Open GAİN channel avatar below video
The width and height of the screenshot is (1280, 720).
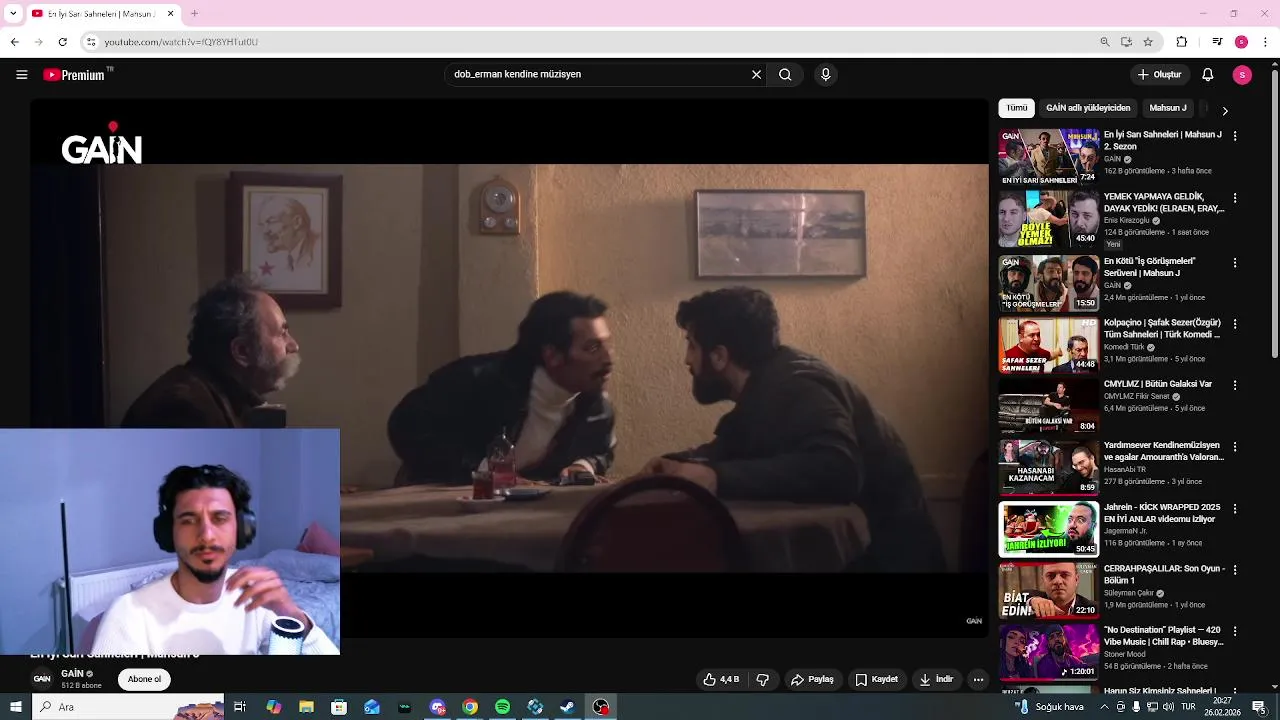coord(42,679)
